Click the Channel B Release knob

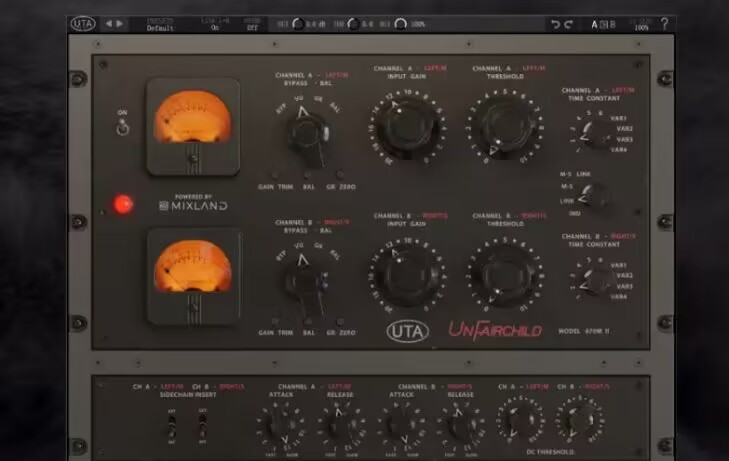point(461,425)
